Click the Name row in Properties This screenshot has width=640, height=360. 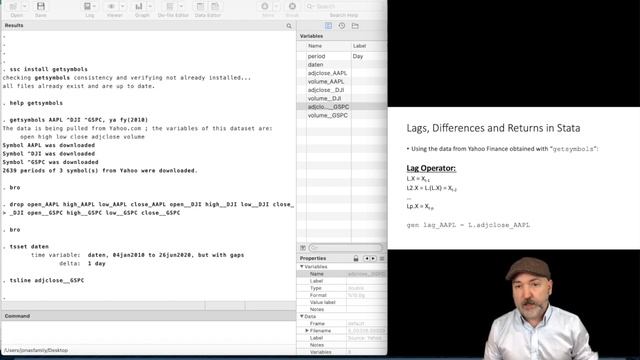pyautogui.click(x=342, y=274)
